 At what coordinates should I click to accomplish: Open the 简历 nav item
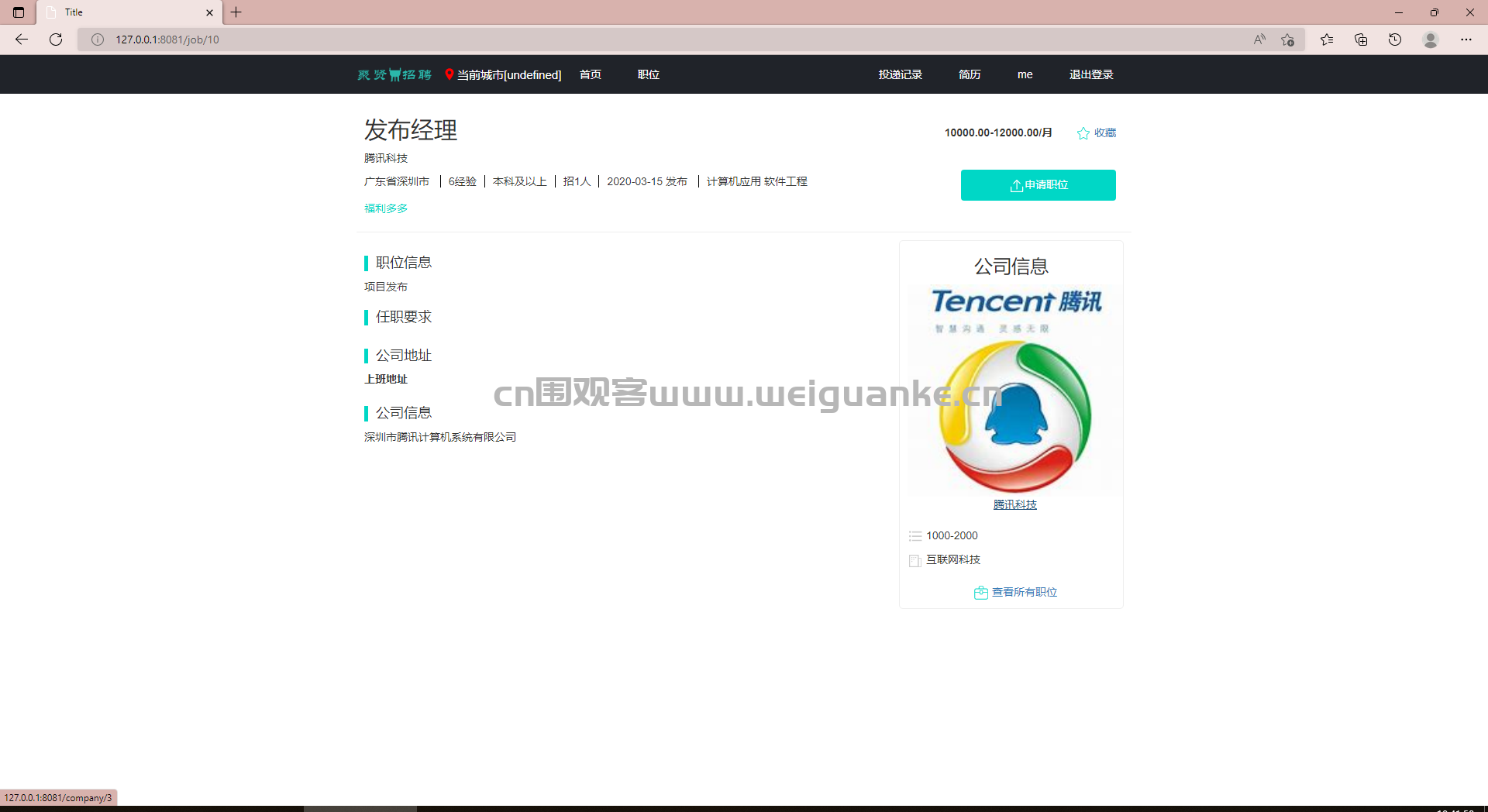(970, 74)
